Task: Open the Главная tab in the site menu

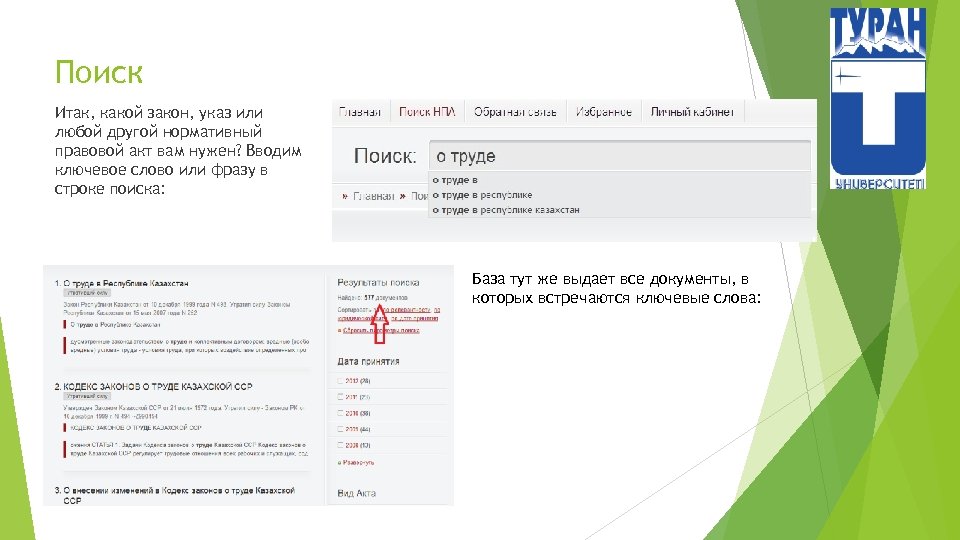Action: 360,112
